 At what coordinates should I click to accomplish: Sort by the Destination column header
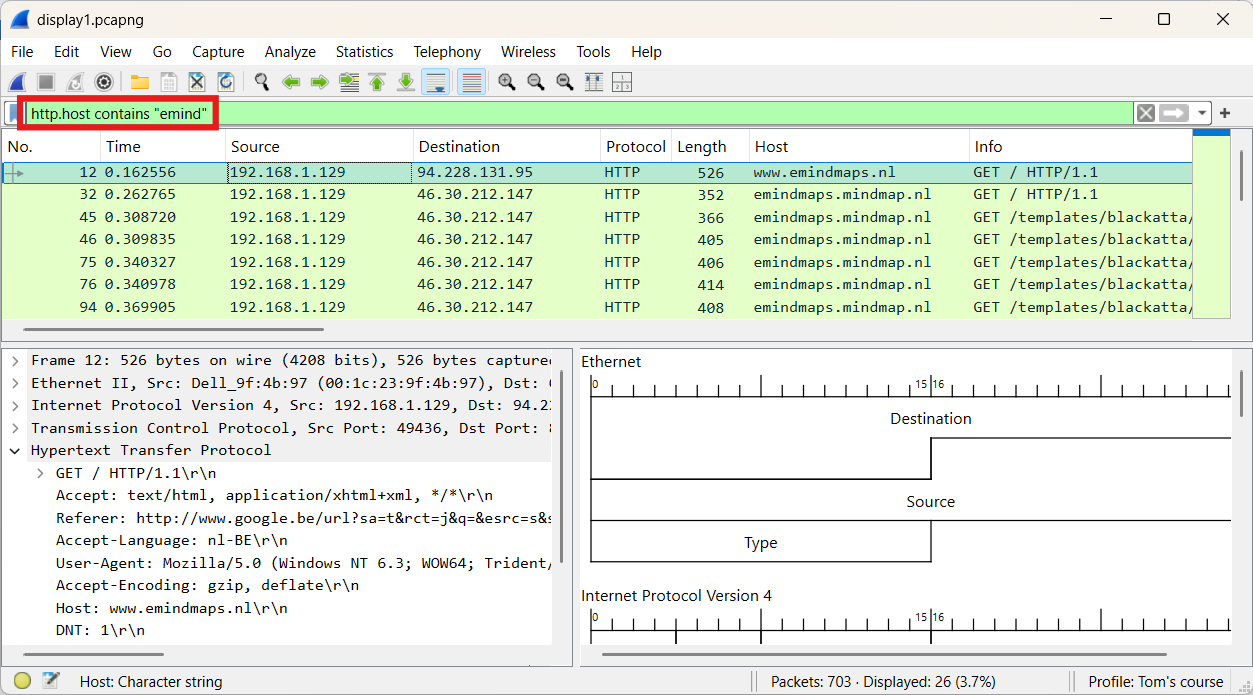click(507, 147)
